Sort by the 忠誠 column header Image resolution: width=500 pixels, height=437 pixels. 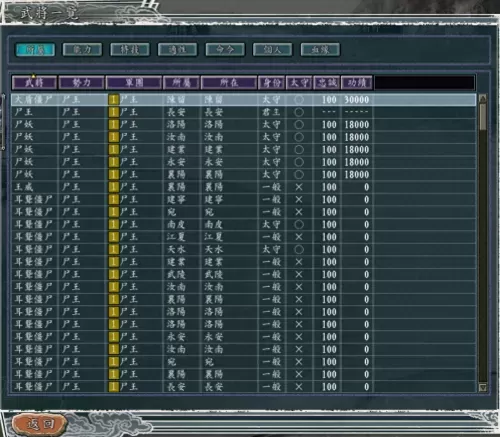click(327, 83)
